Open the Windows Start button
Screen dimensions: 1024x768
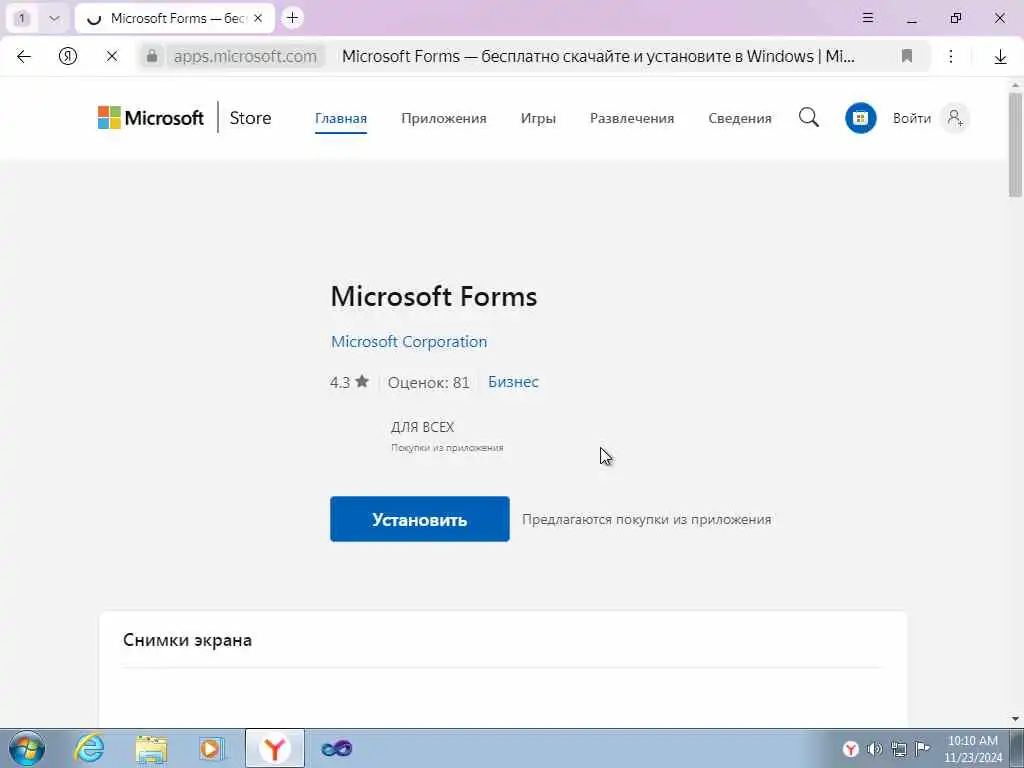point(27,748)
